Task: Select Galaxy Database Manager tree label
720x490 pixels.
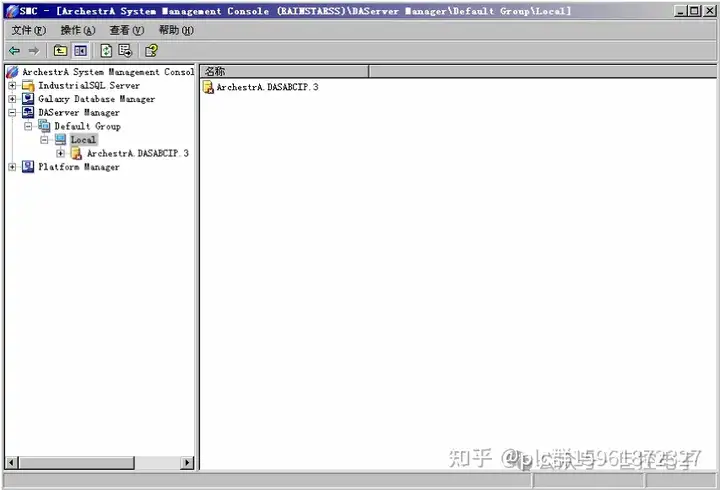Action: [x=96, y=99]
